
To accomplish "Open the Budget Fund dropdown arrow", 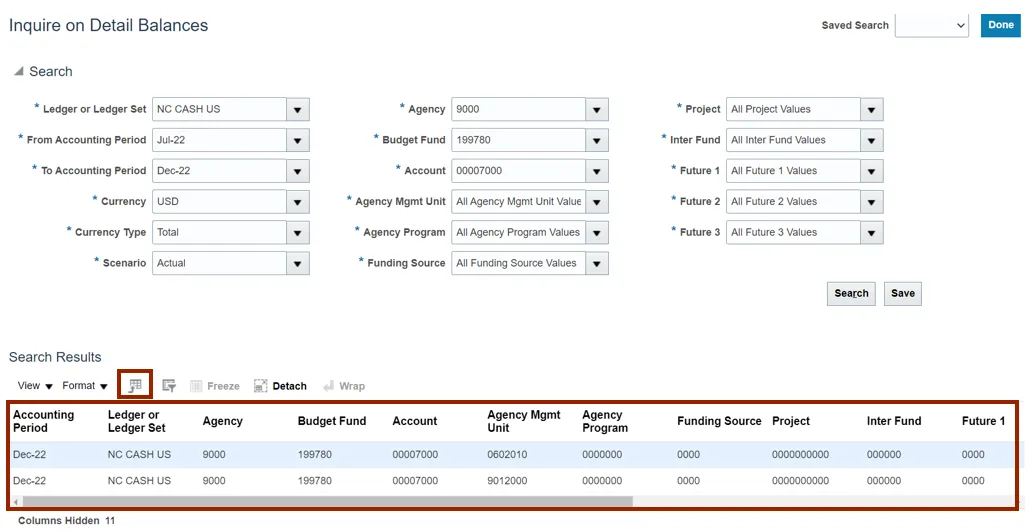I will pyautogui.click(x=597, y=140).
